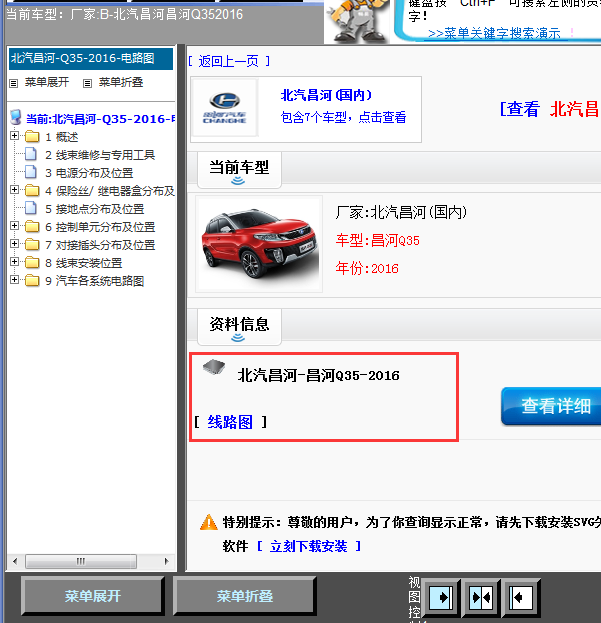The height and width of the screenshot is (623, 601).
Task: Expand the '8 线束安装位置' folder node
Action: [14, 261]
